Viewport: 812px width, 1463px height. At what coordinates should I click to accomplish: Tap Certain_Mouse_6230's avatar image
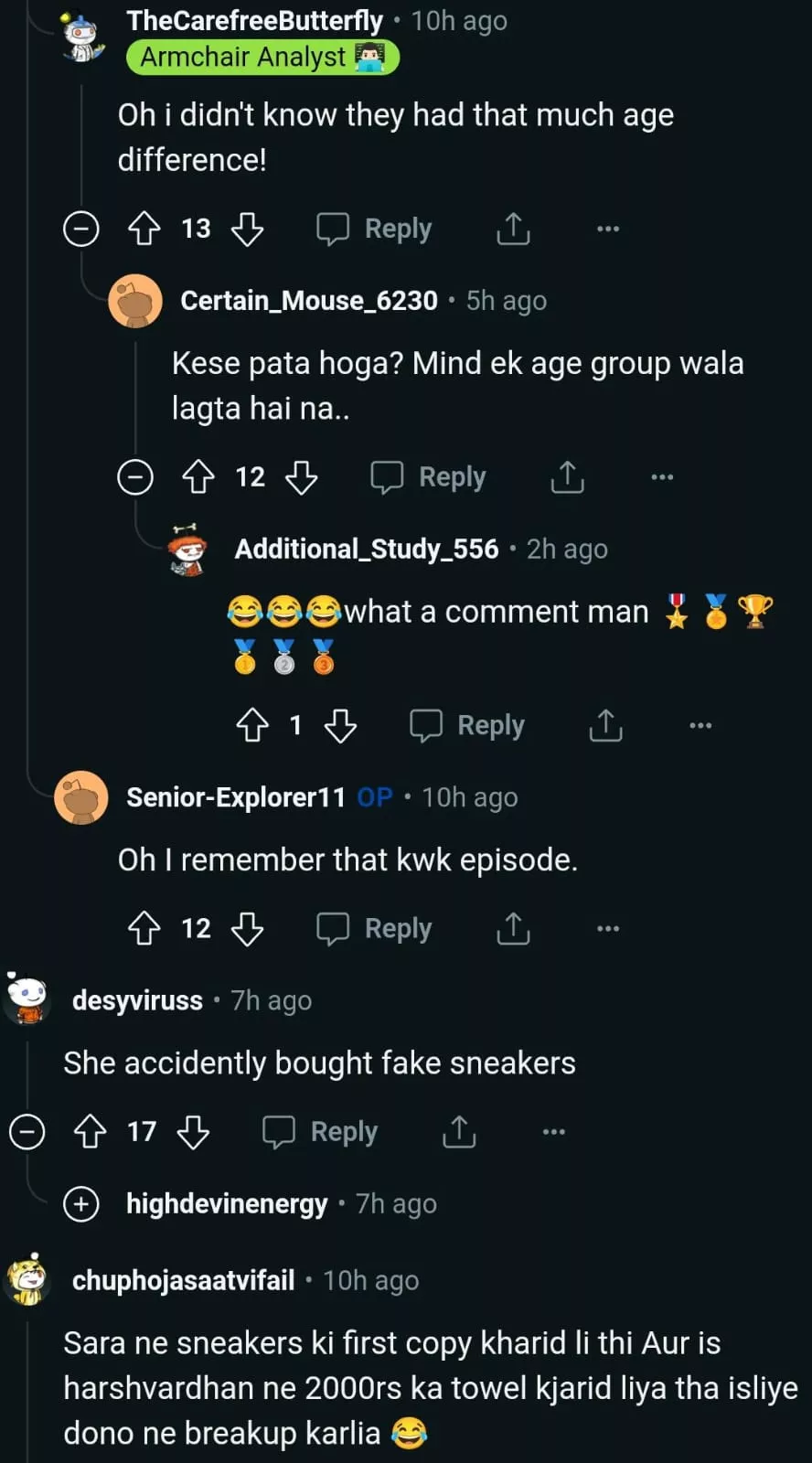tap(135, 301)
